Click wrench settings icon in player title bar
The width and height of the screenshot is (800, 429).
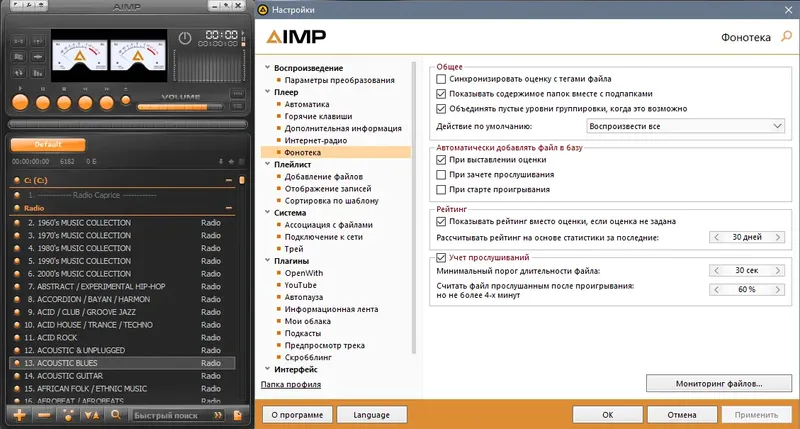coord(29,6)
